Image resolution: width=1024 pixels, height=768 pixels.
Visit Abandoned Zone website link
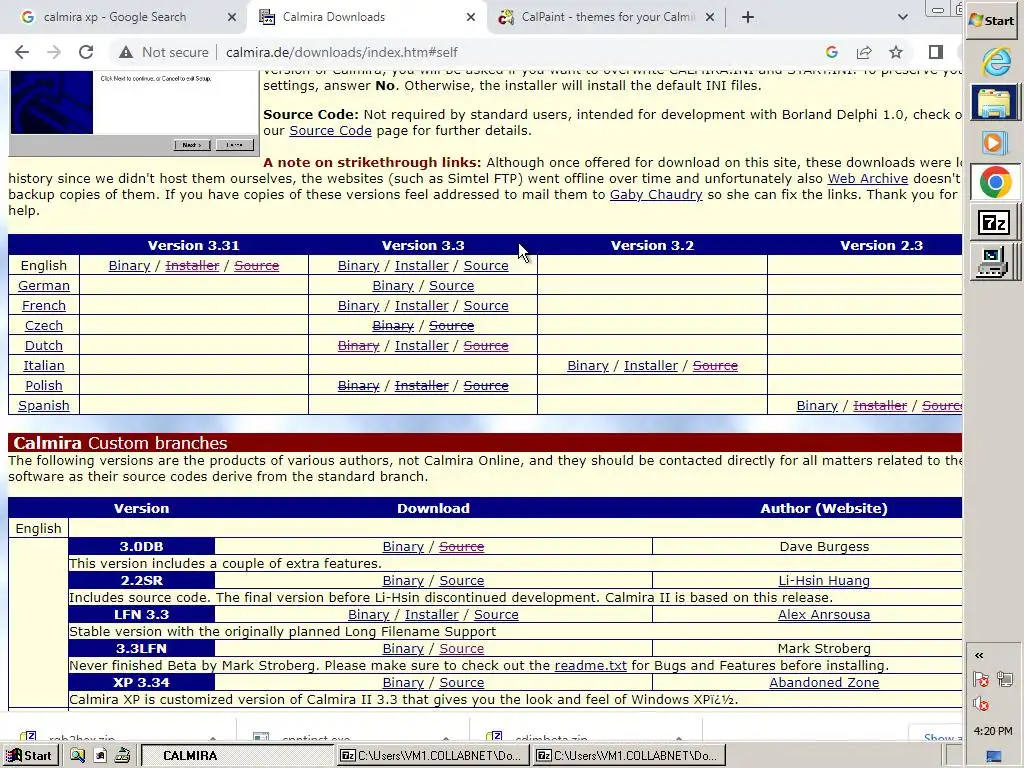click(x=824, y=682)
